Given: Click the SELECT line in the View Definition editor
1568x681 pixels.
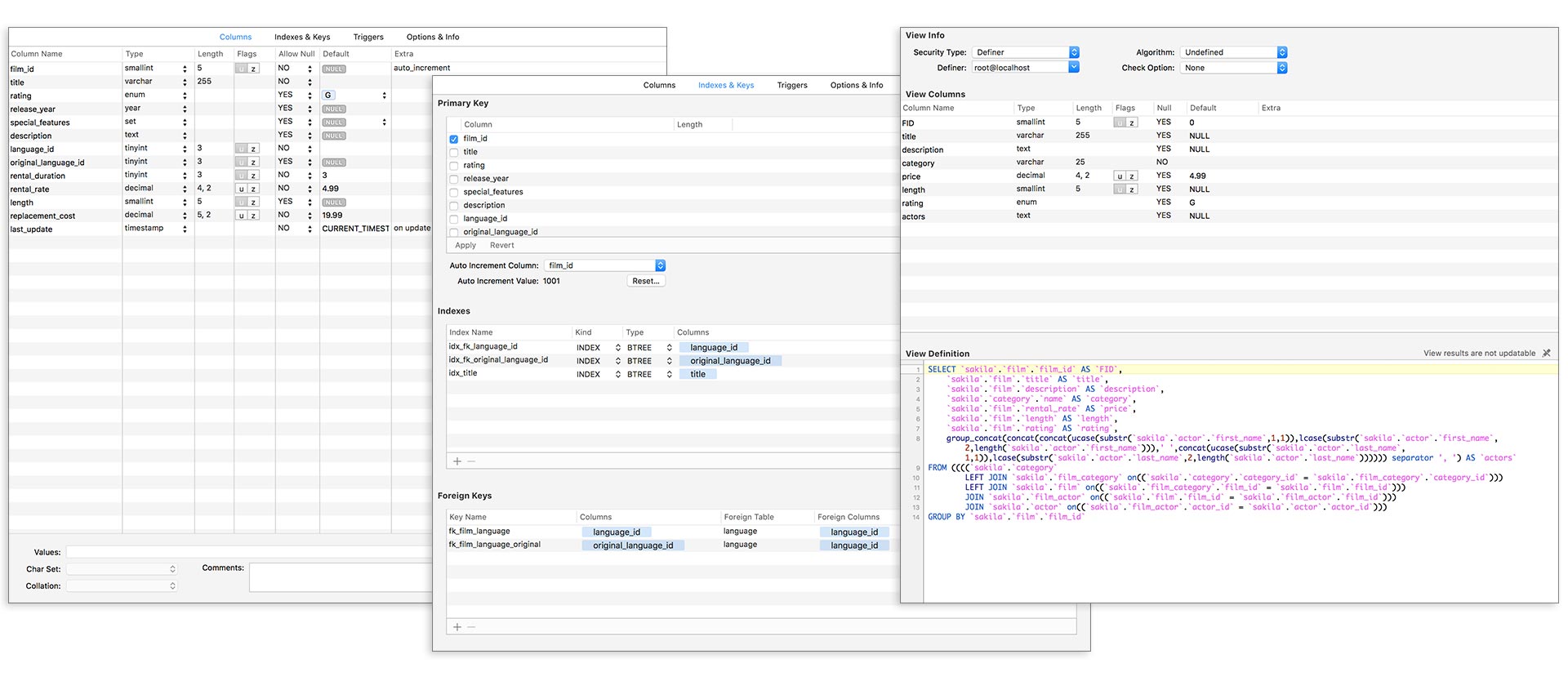Looking at the screenshot, I should 1241,369.
